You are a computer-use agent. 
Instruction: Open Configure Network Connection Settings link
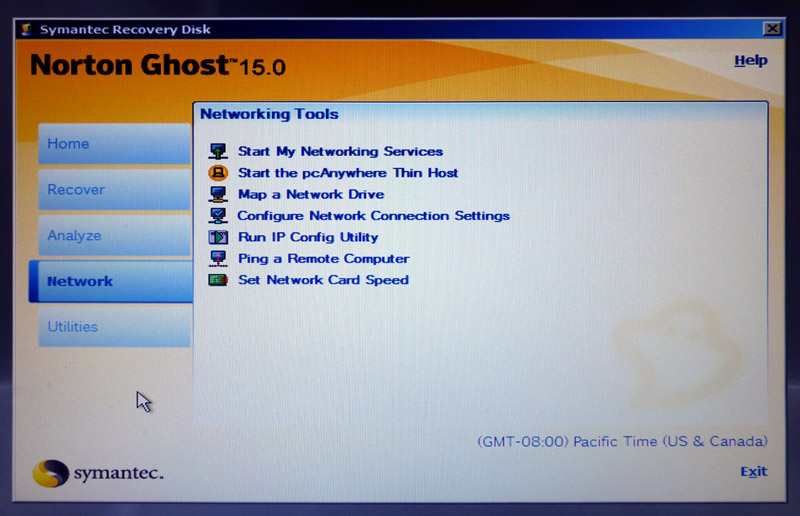point(373,216)
